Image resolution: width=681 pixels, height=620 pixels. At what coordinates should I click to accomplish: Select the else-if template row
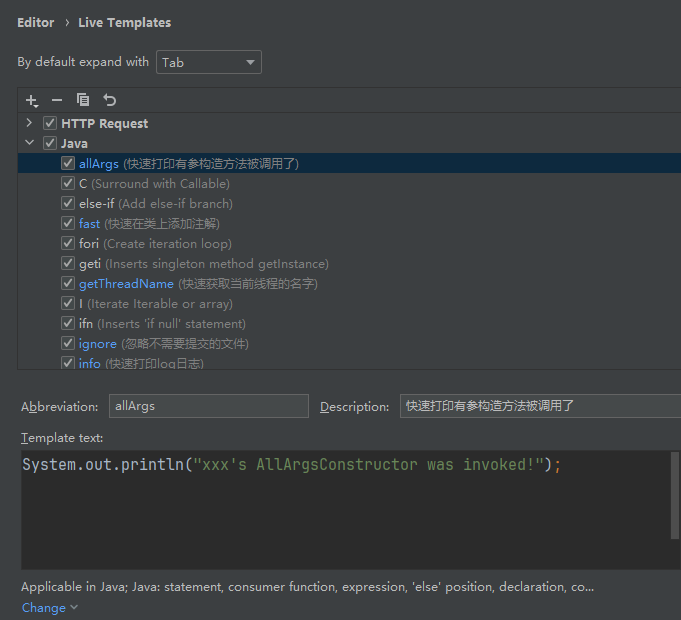[x=349, y=203]
